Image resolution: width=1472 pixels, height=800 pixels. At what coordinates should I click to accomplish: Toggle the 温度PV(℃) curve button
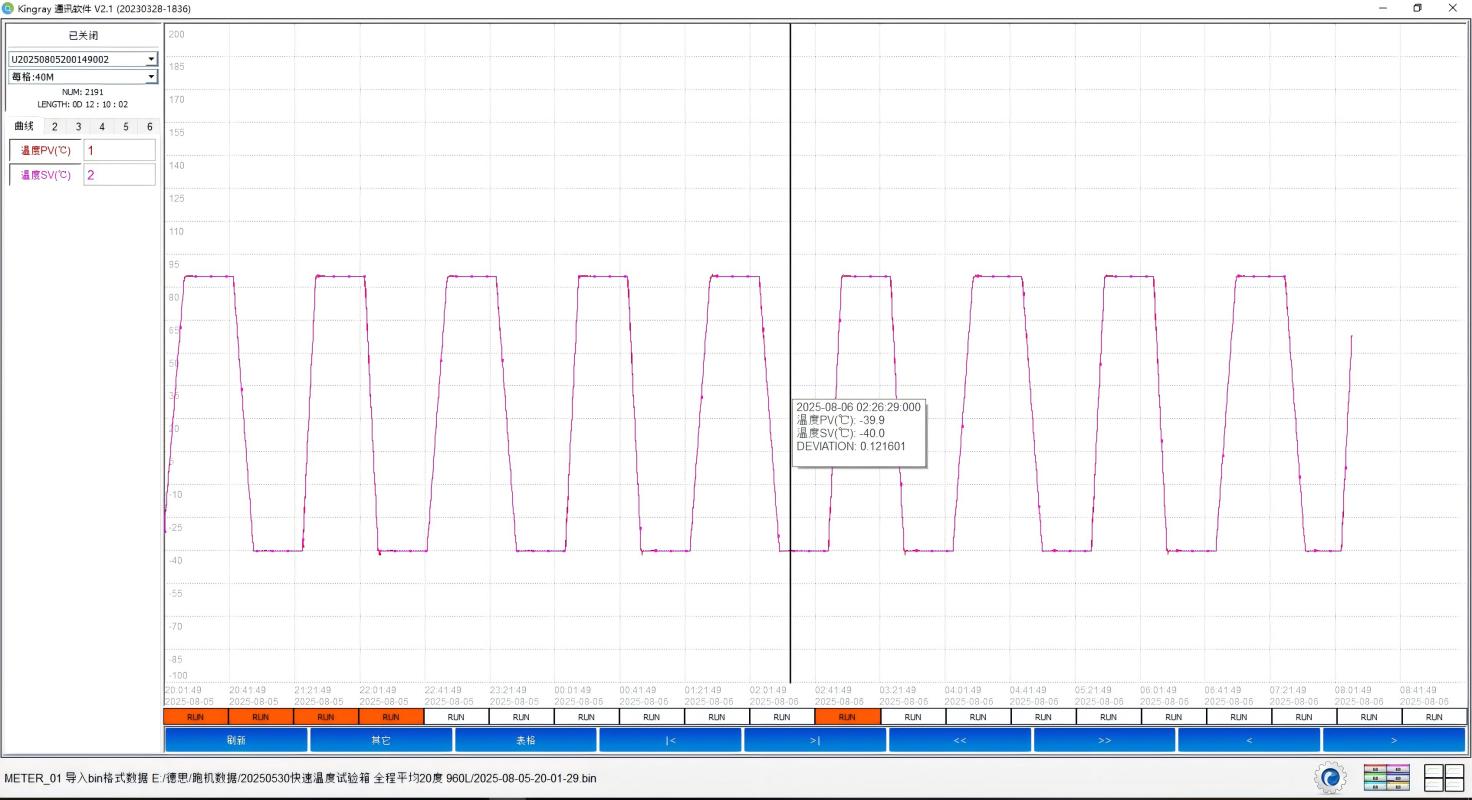pos(45,150)
